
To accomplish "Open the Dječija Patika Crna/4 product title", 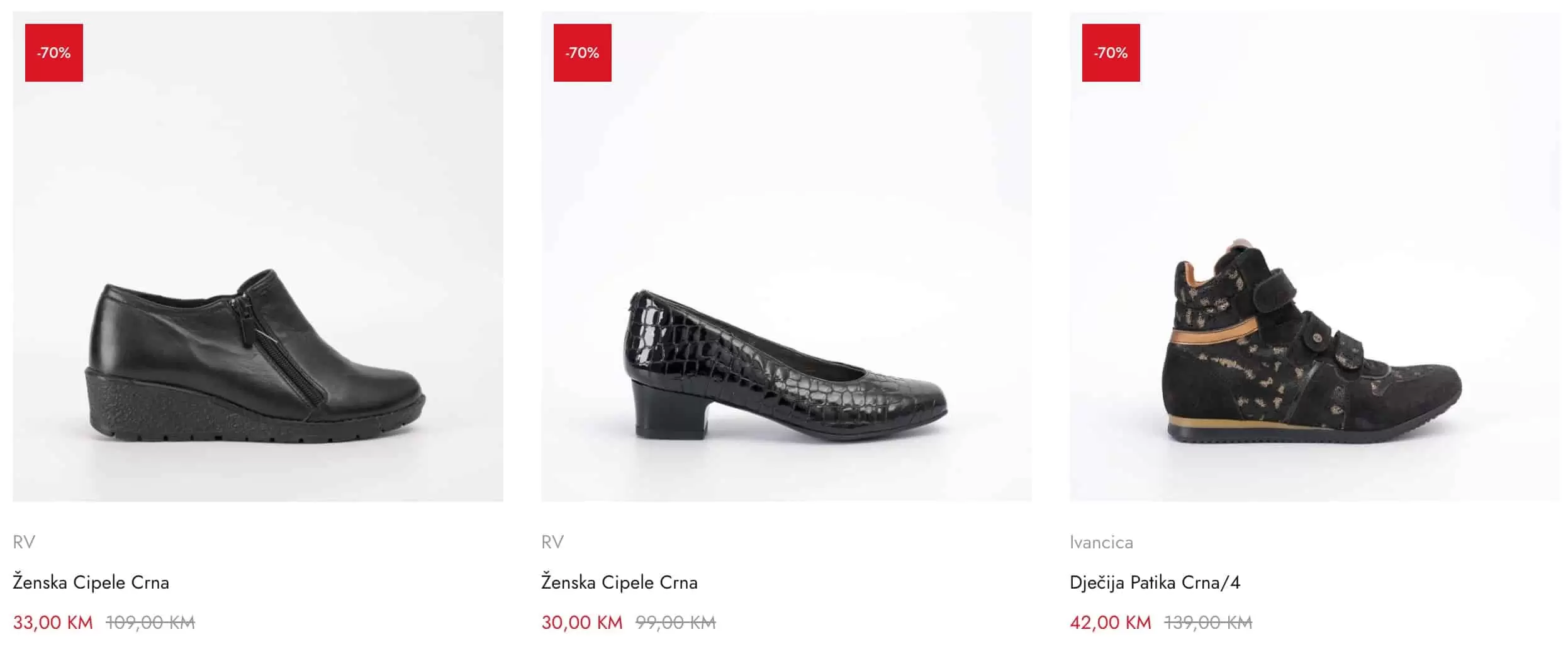I will click(x=1155, y=582).
